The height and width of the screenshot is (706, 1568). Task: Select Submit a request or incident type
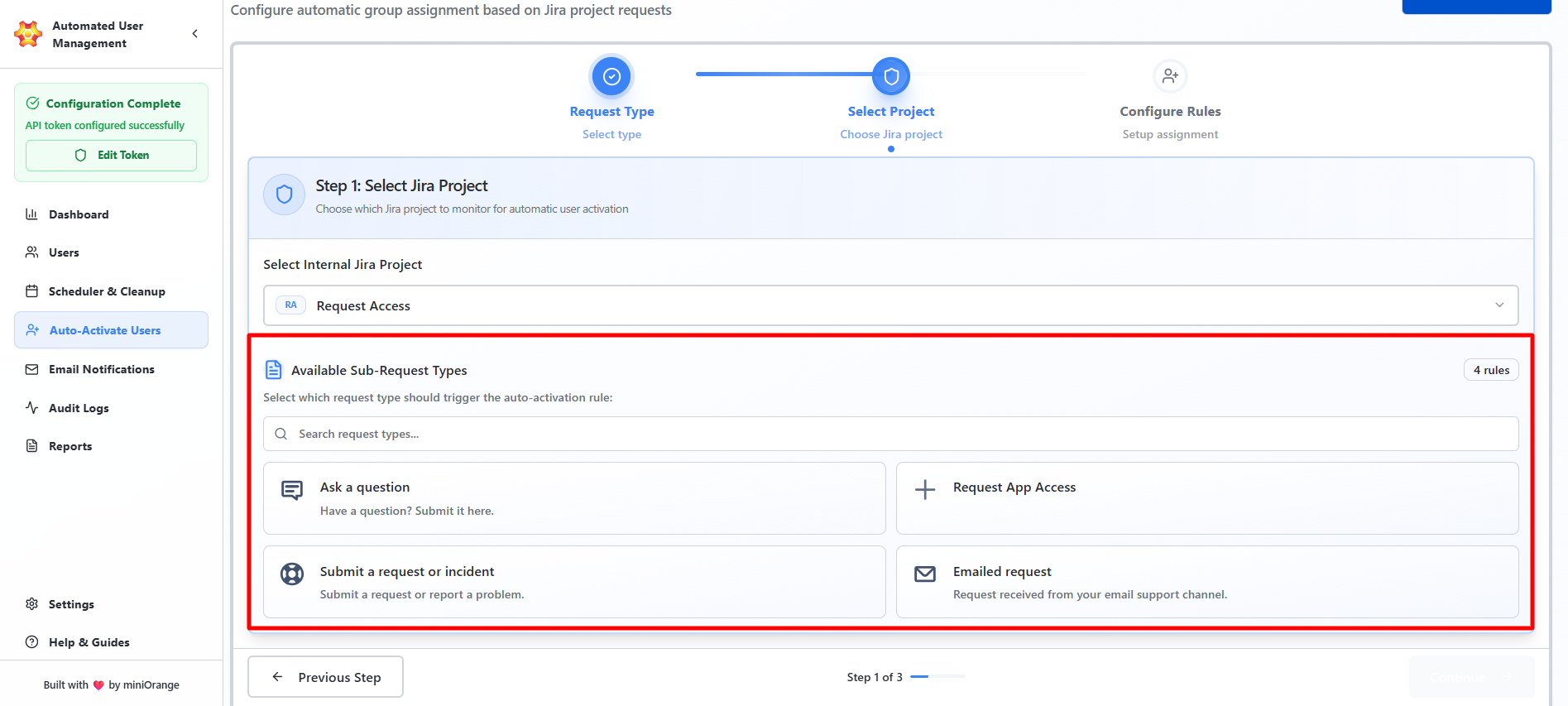click(574, 582)
